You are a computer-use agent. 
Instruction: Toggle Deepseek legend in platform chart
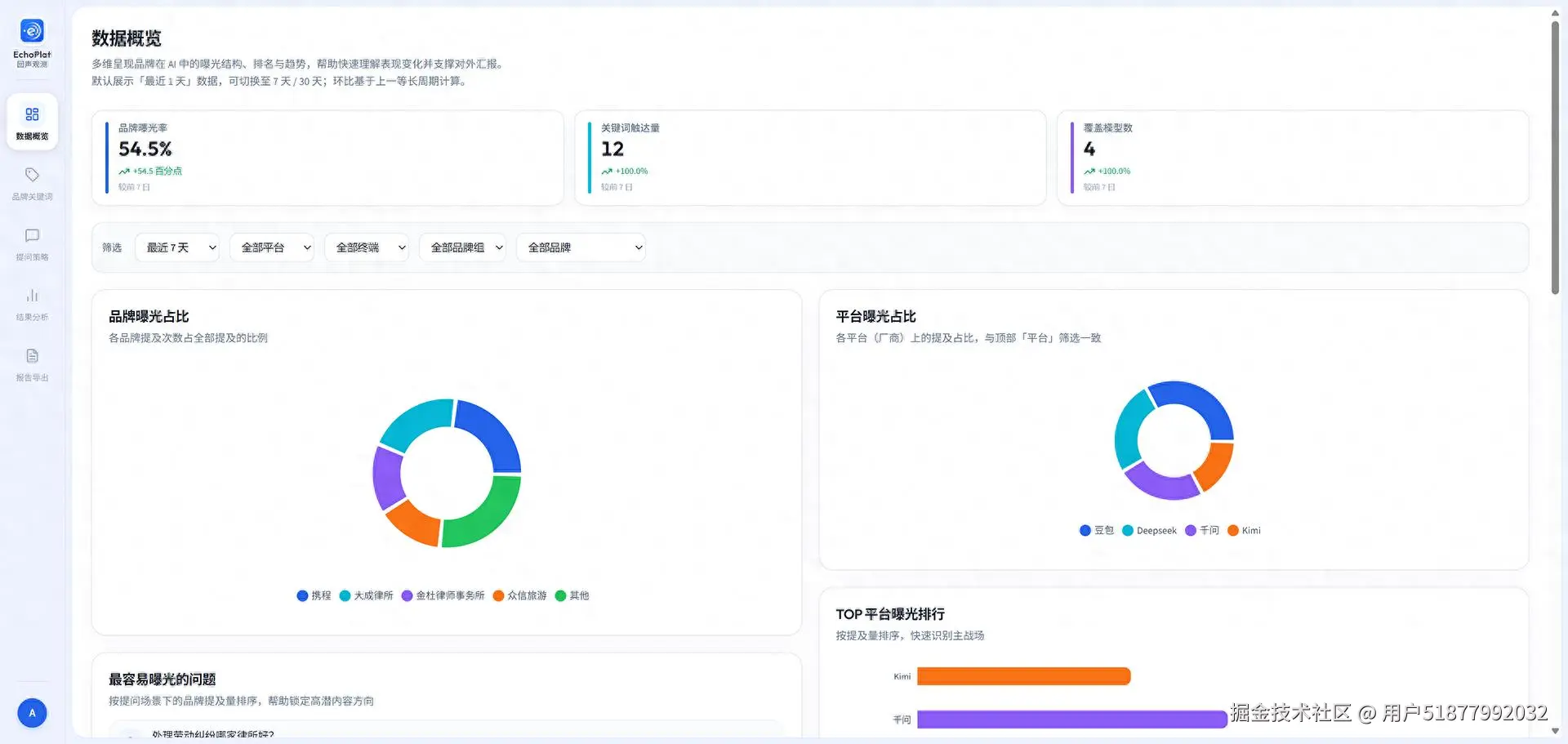pos(1149,531)
